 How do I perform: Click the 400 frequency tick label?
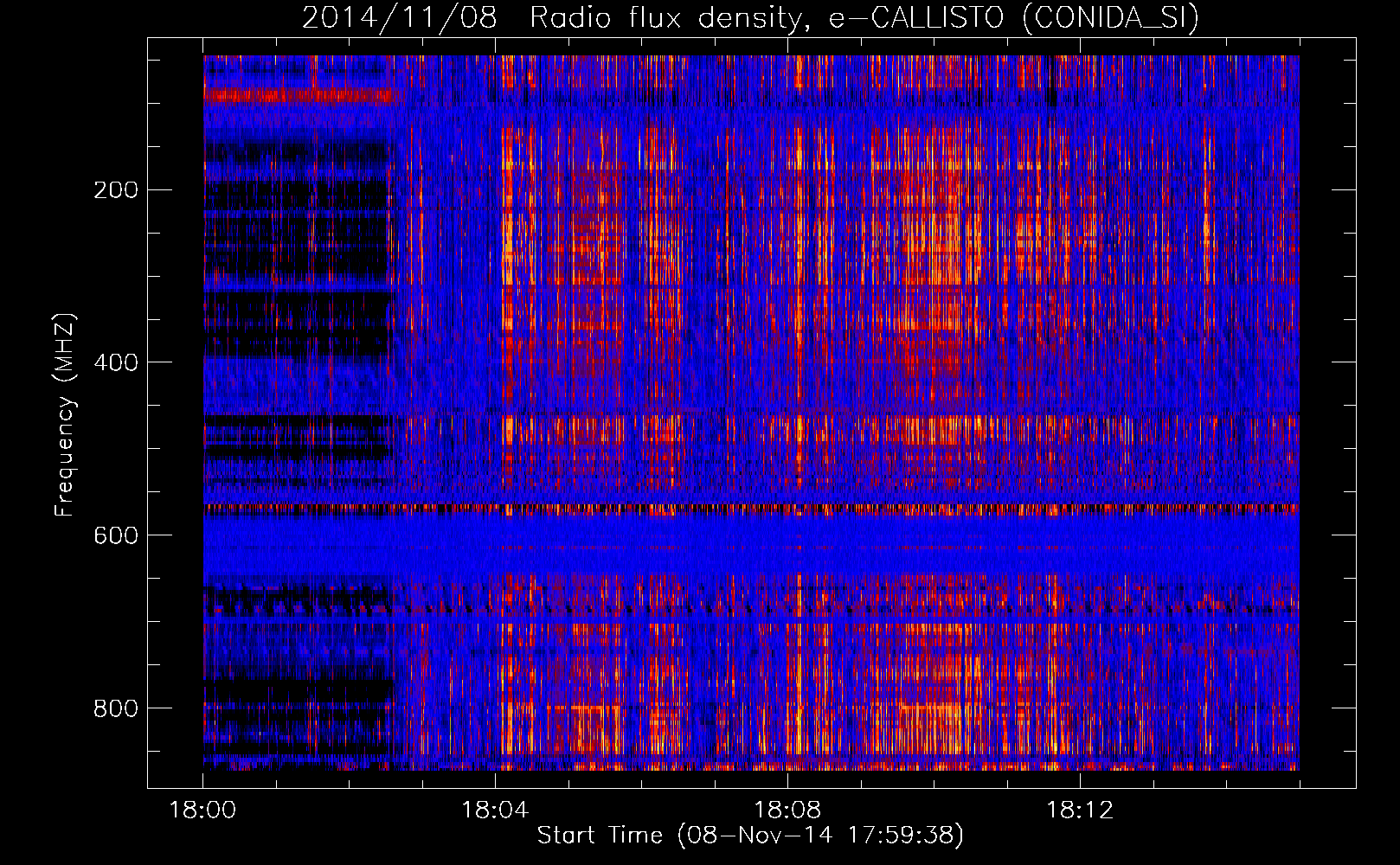pyautogui.click(x=115, y=362)
